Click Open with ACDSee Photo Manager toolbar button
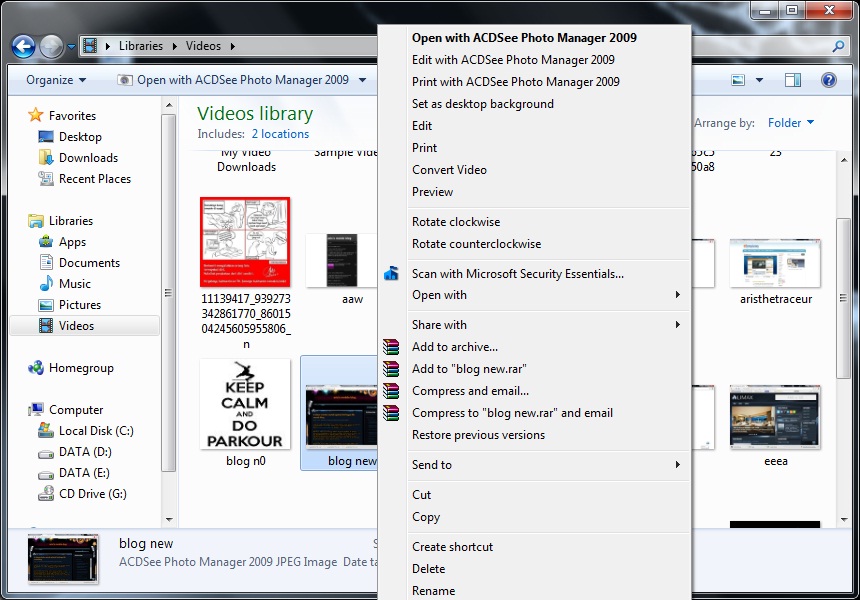This screenshot has height=600, width=860. click(233, 80)
